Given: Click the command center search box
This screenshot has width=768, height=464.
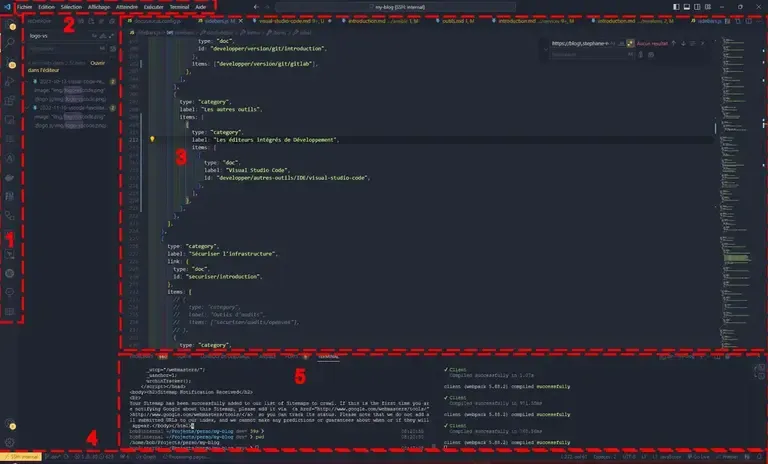Looking at the screenshot, I should click(396, 7).
